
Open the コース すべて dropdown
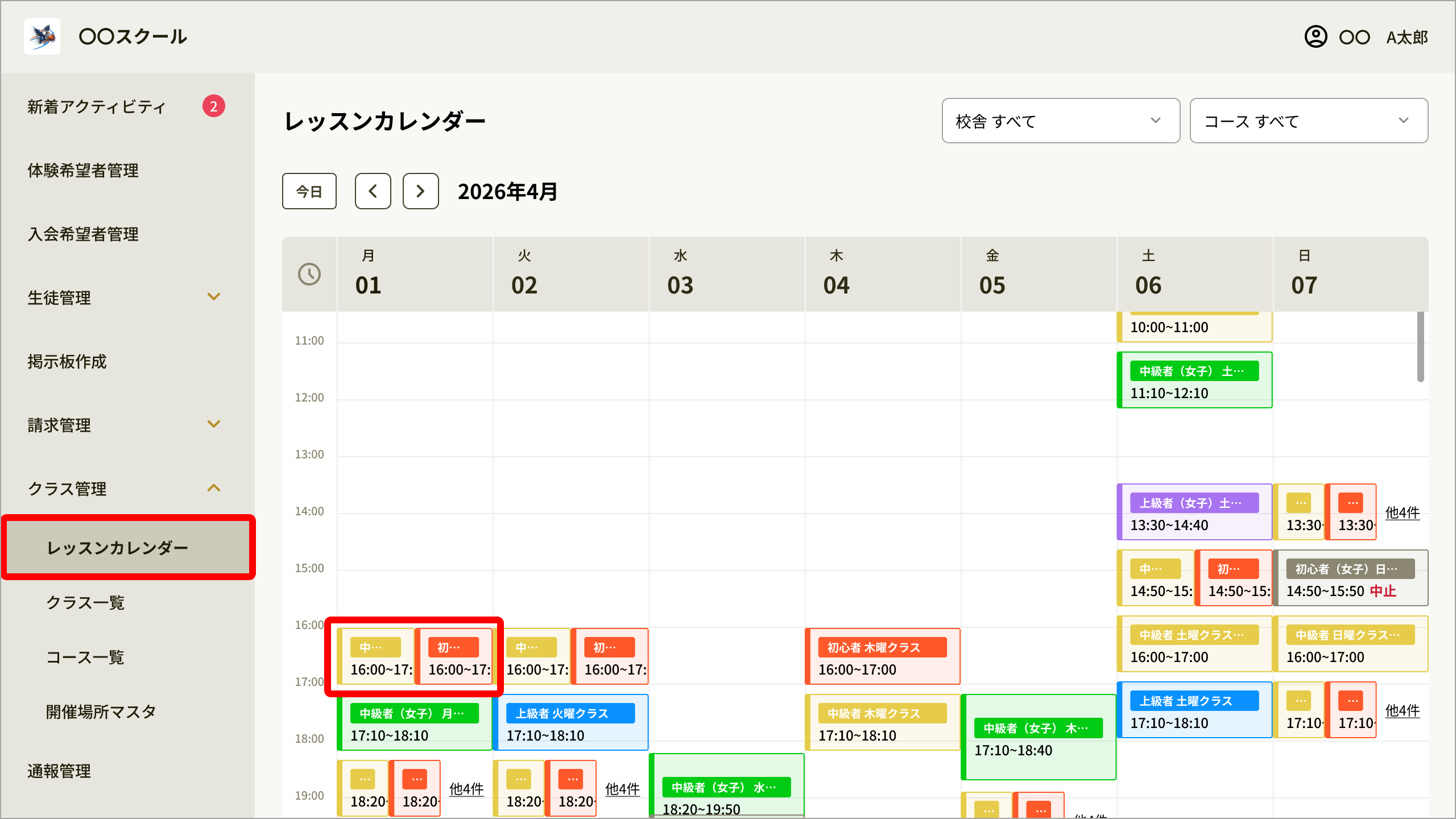click(x=1309, y=121)
